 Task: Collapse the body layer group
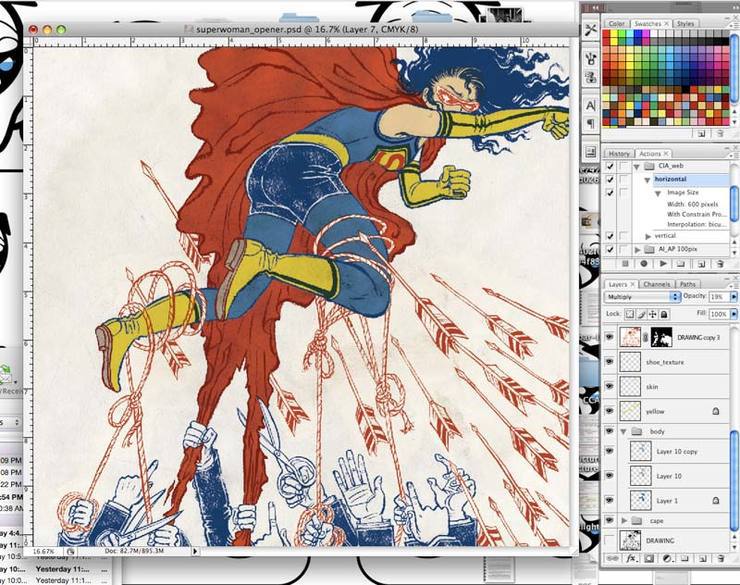coord(626,432)
